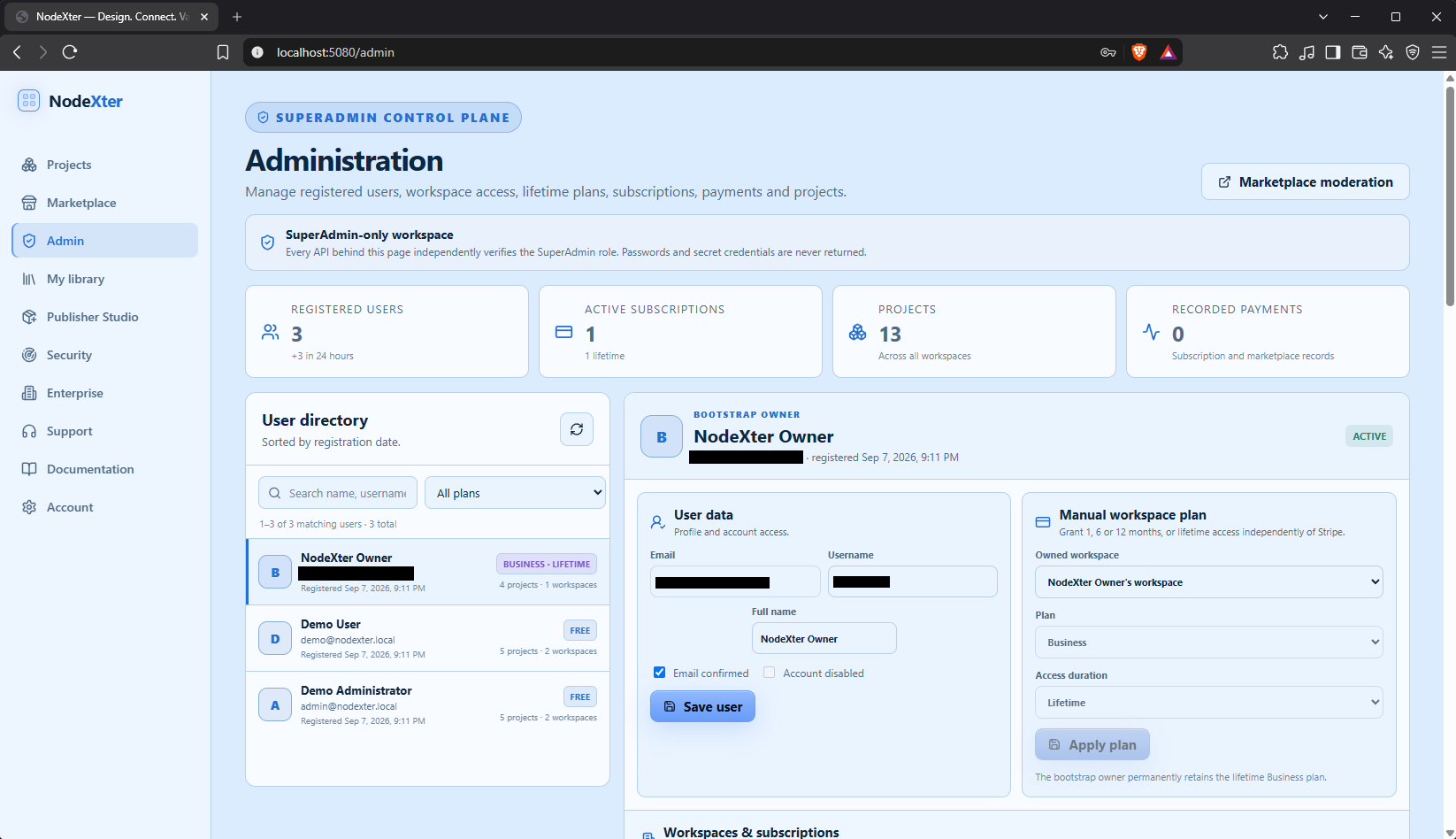The image size is (1456, 839).
Task: Open Marketplace in the sidebar
Action: coord(104,203)
